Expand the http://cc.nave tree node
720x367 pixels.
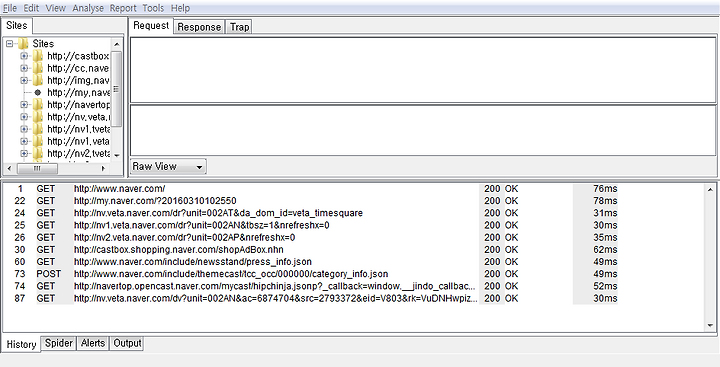pos(24,68)
